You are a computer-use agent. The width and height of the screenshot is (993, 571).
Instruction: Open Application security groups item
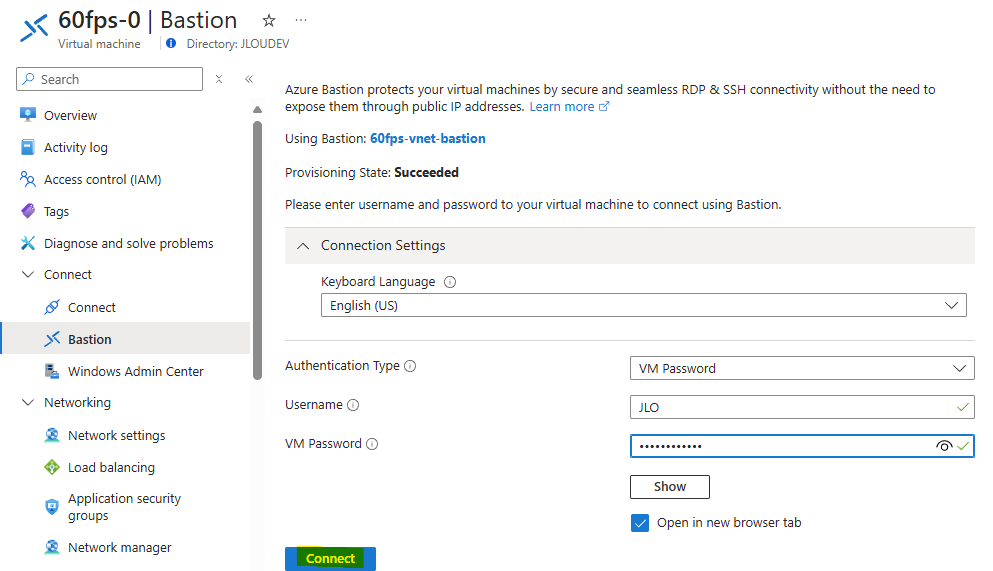(124, 507)
